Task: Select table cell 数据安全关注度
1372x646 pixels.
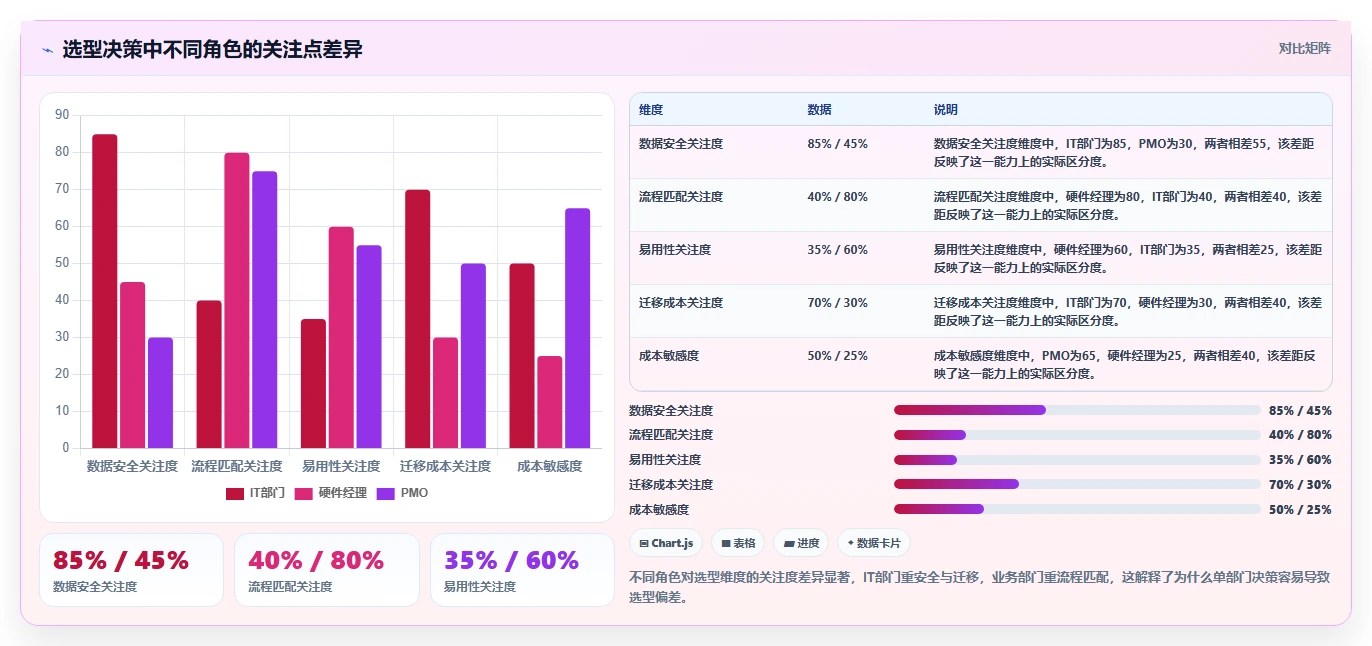Action: pyautogui.click(x=681, y=144)
